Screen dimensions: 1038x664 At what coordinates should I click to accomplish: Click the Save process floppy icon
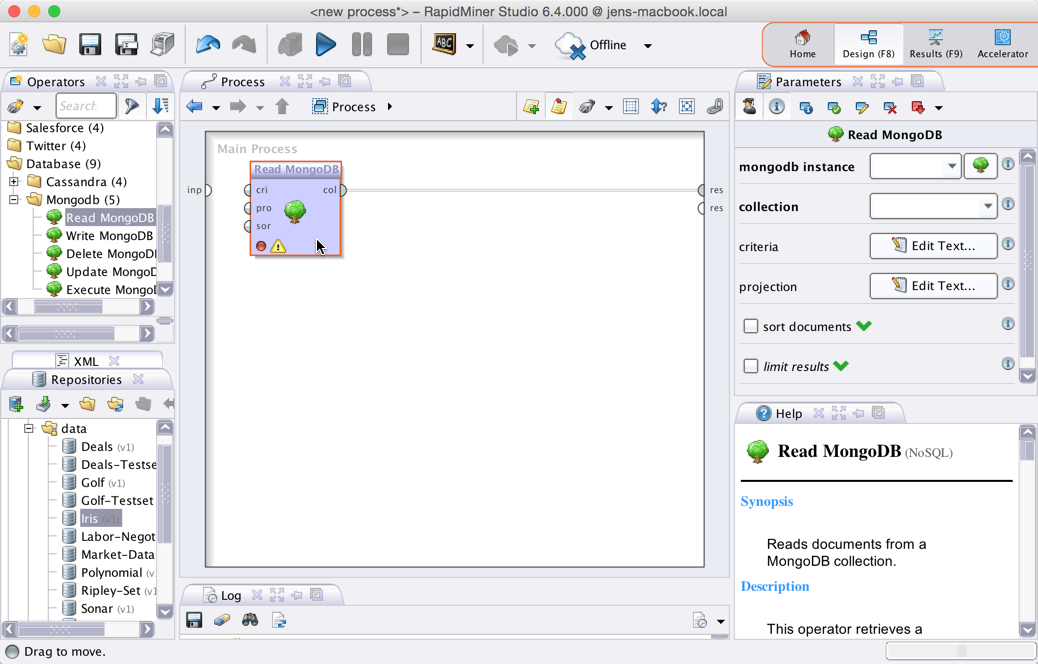click(90, 45)
